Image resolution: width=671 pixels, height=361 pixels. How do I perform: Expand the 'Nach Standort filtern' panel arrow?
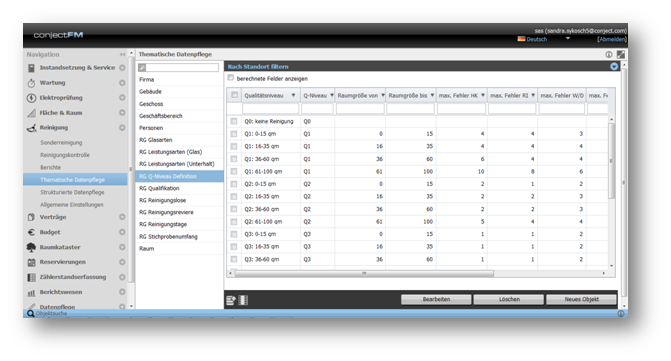coord(614,66)
